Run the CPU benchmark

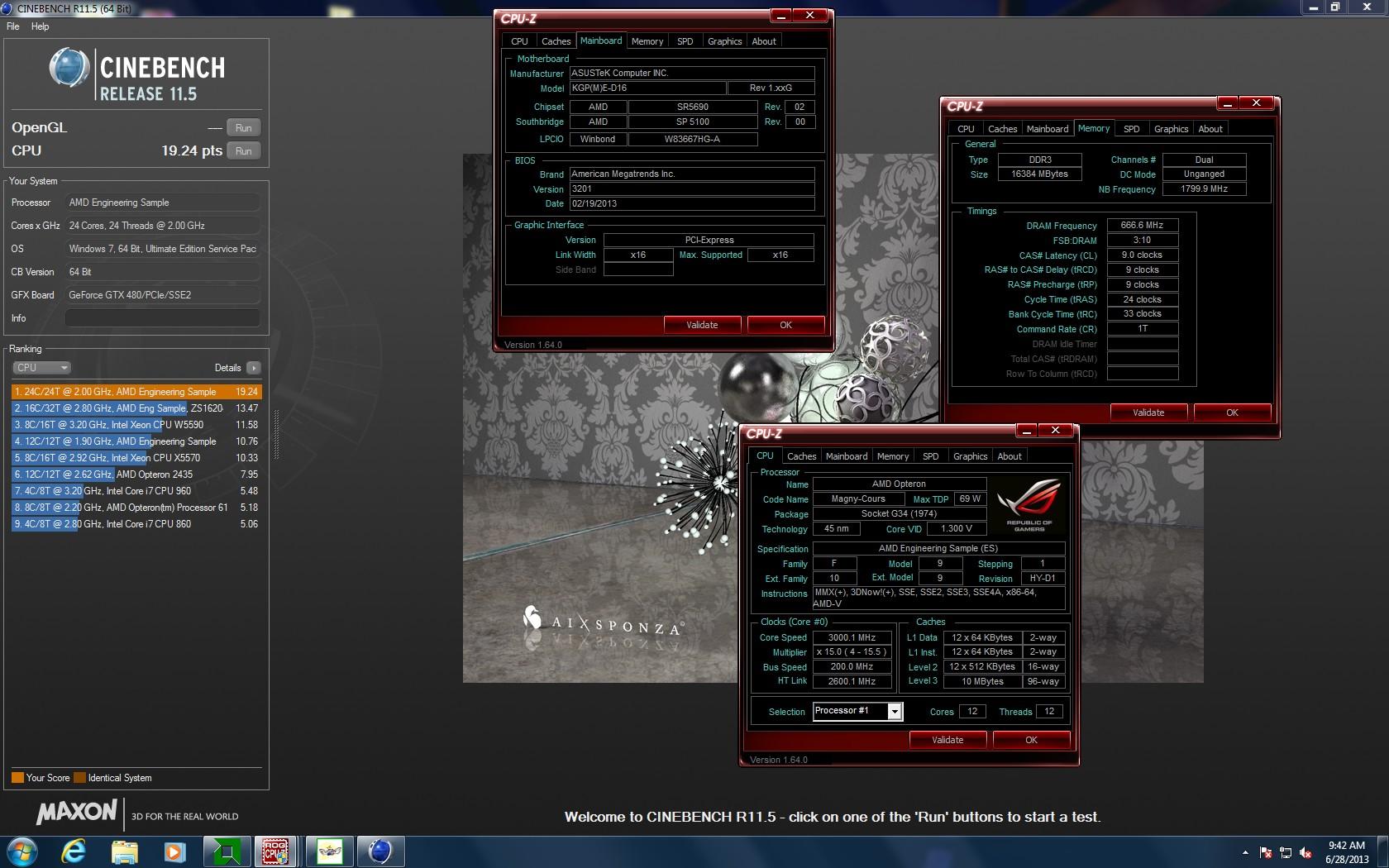click(243, 151)
